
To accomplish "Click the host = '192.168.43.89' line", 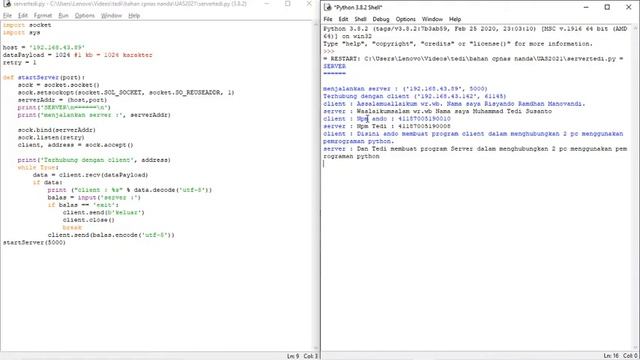I will coord(44,47).
